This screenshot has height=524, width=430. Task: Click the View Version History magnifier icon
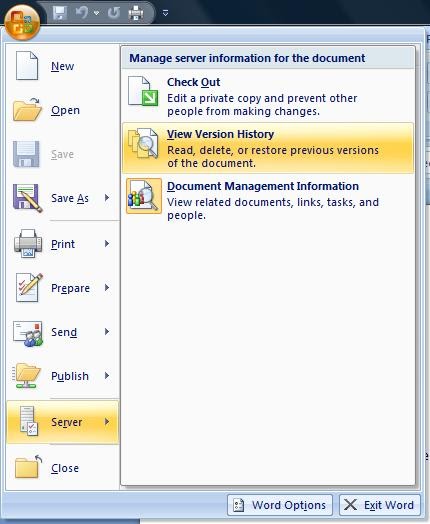(x=143, y=143)
